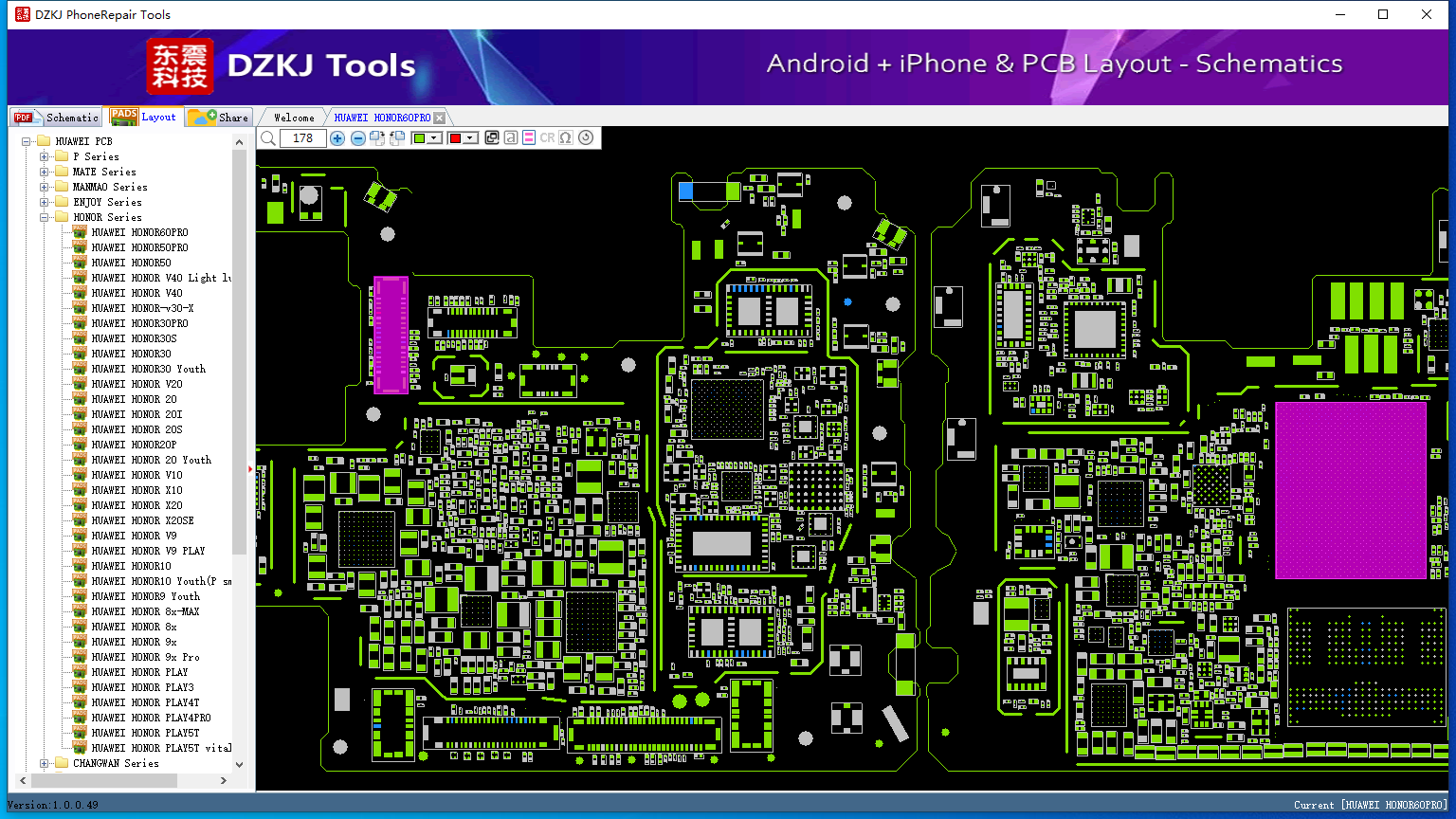Click the PCB file icon beside HUAWEI HONOR60PRO
1456x819 pixels.
coord(80,232)
